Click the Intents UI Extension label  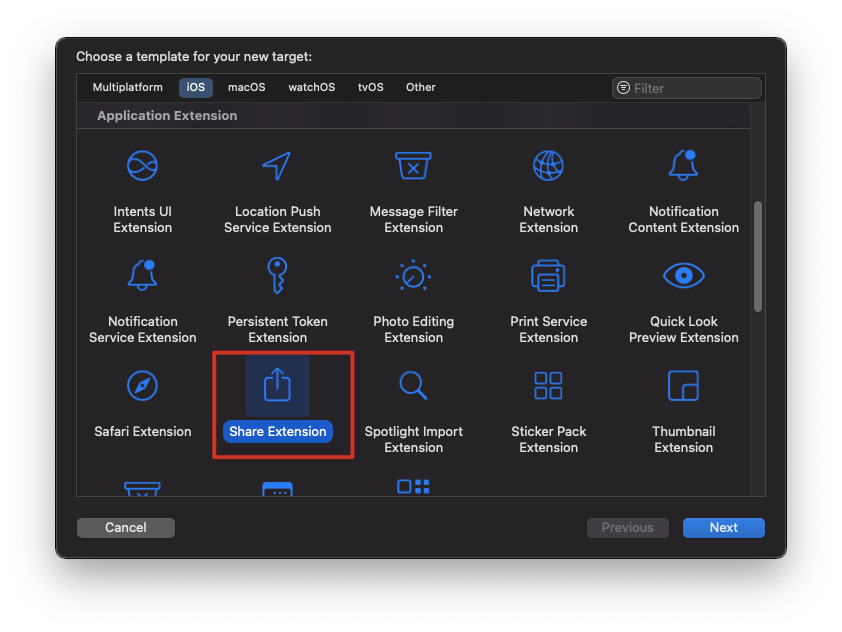click(x=142, y=219)
